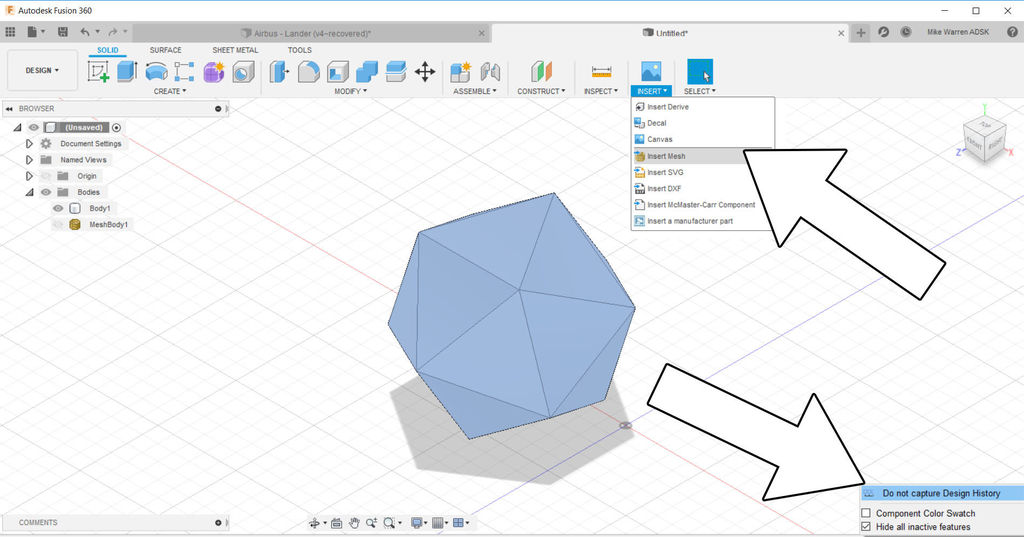Select the New Component tool
The image size is (1024, 537).
click(460, 71)
